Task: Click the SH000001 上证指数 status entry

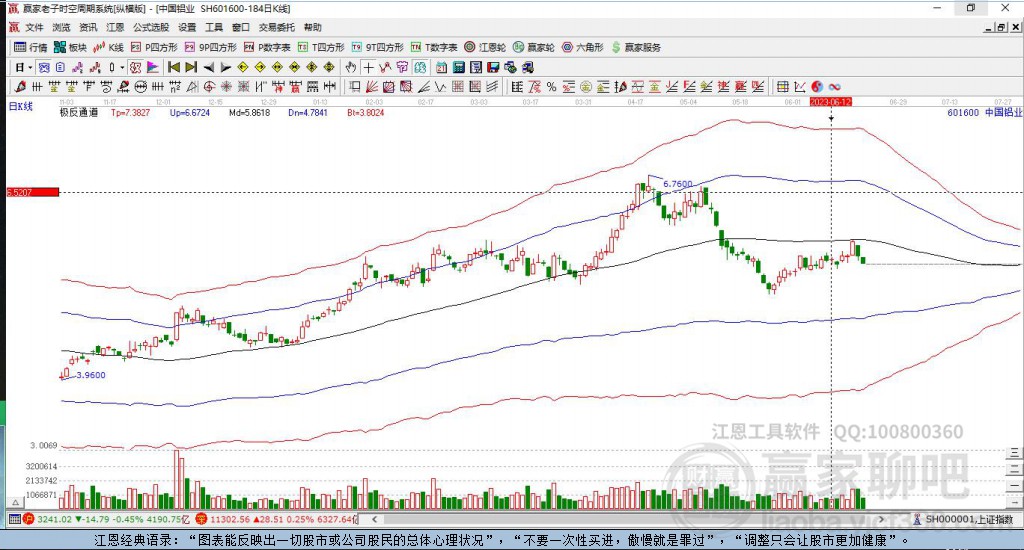Action: point(969,519)
